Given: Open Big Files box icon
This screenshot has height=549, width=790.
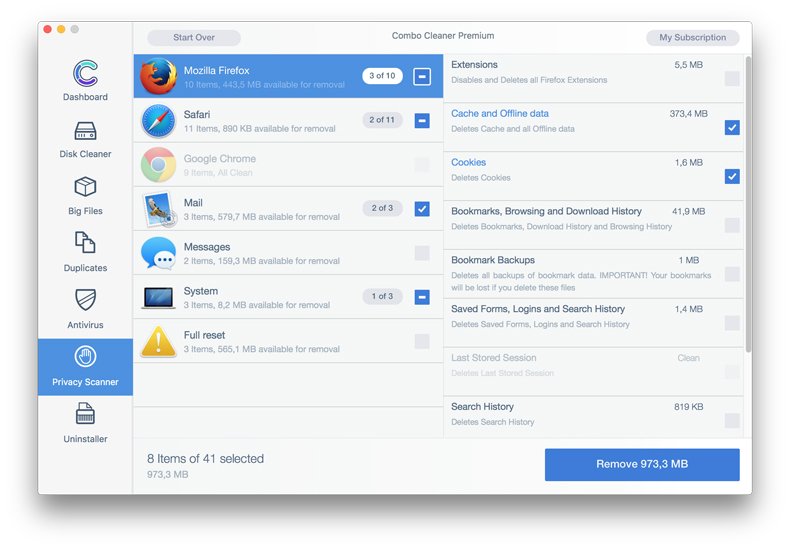Looking at the screenshot, I should coord(85,188).
